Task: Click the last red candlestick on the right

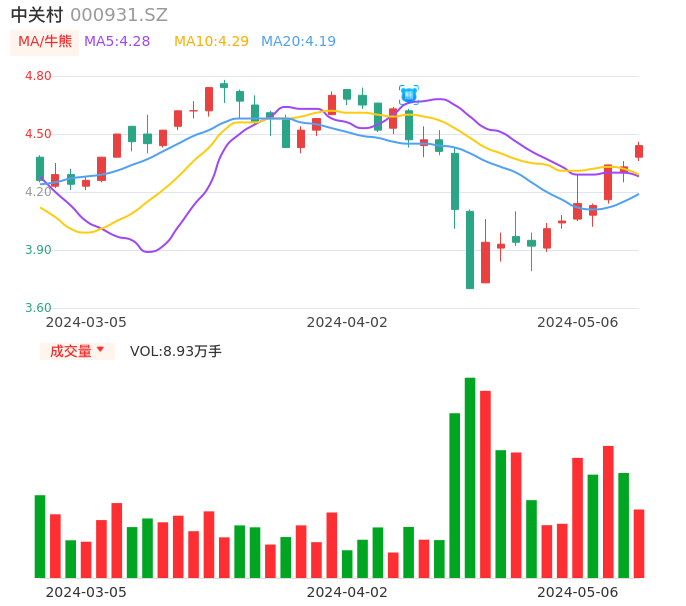Action: [639, 151]
